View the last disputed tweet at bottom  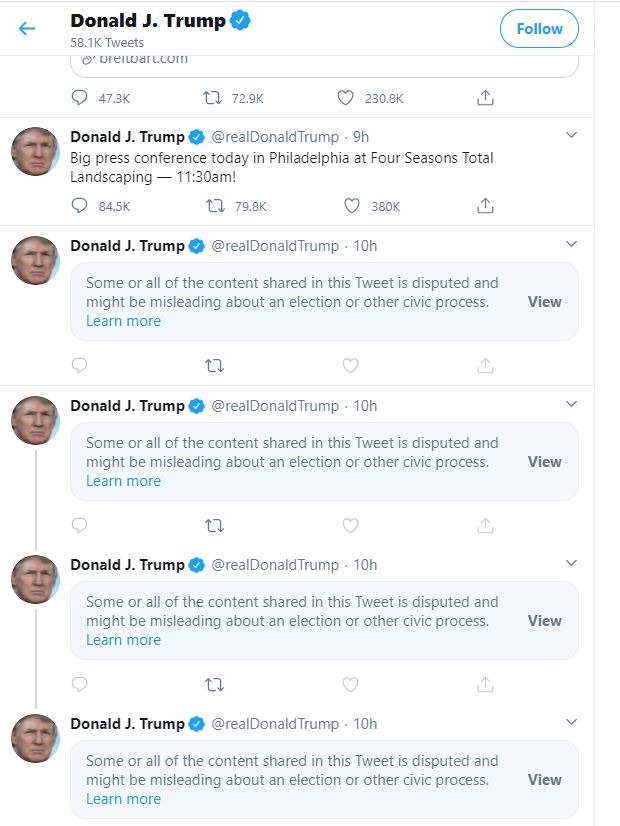coord(544,780)
